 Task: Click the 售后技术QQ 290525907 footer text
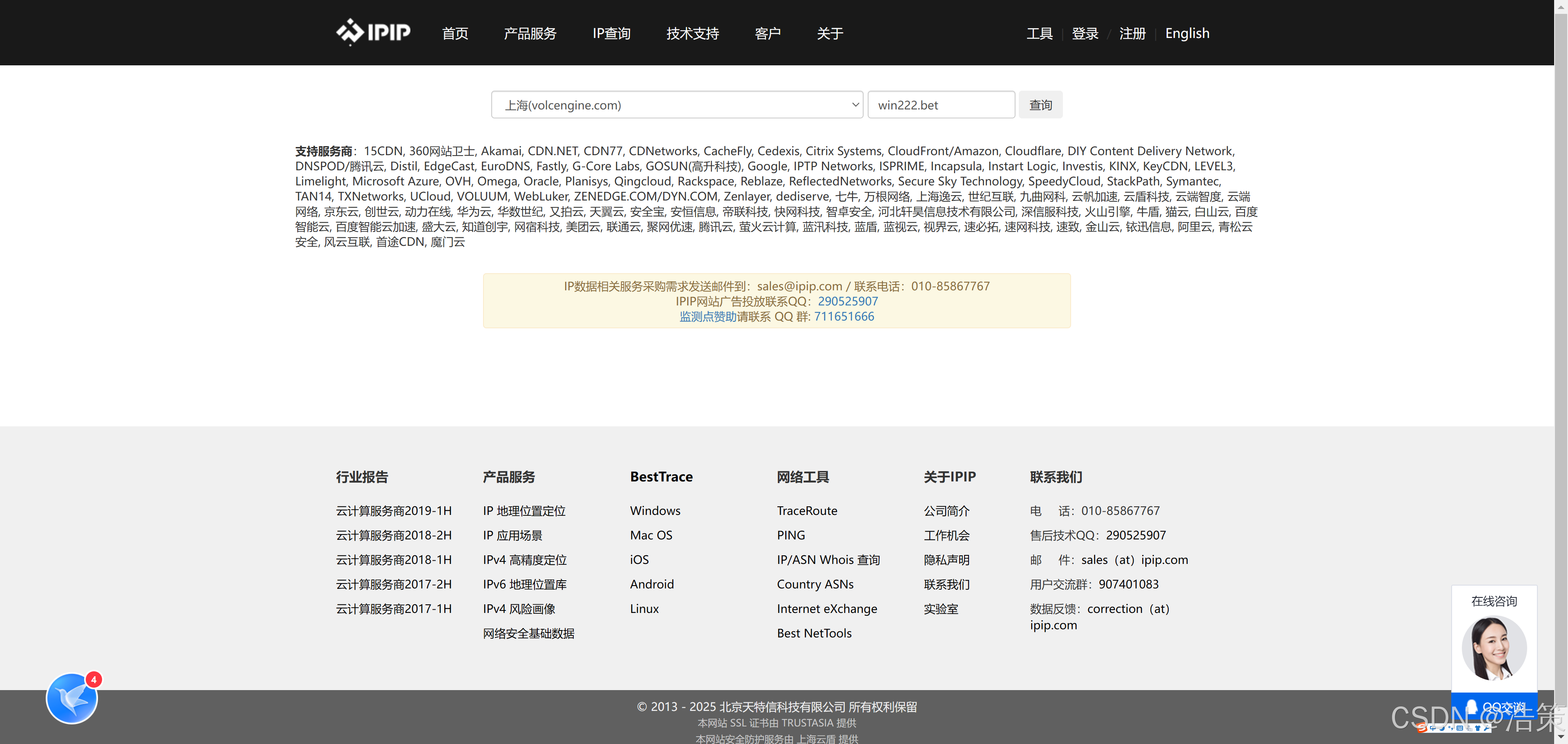pos(1098,535)
